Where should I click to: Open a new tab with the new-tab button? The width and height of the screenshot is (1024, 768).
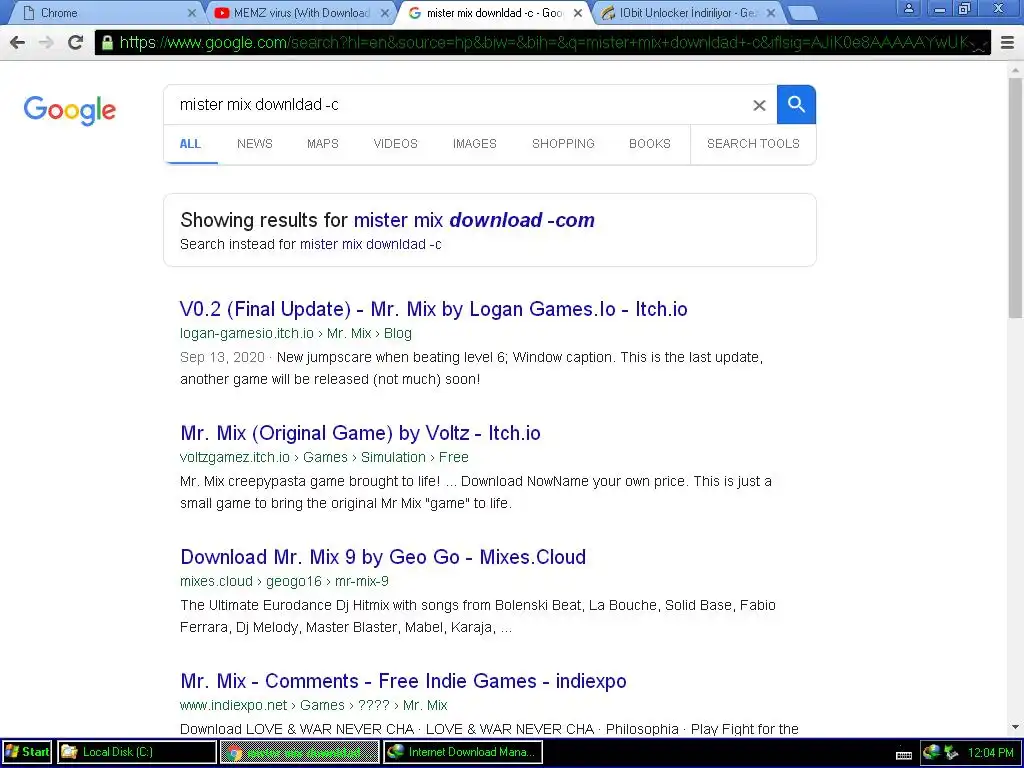pos(802,13)
